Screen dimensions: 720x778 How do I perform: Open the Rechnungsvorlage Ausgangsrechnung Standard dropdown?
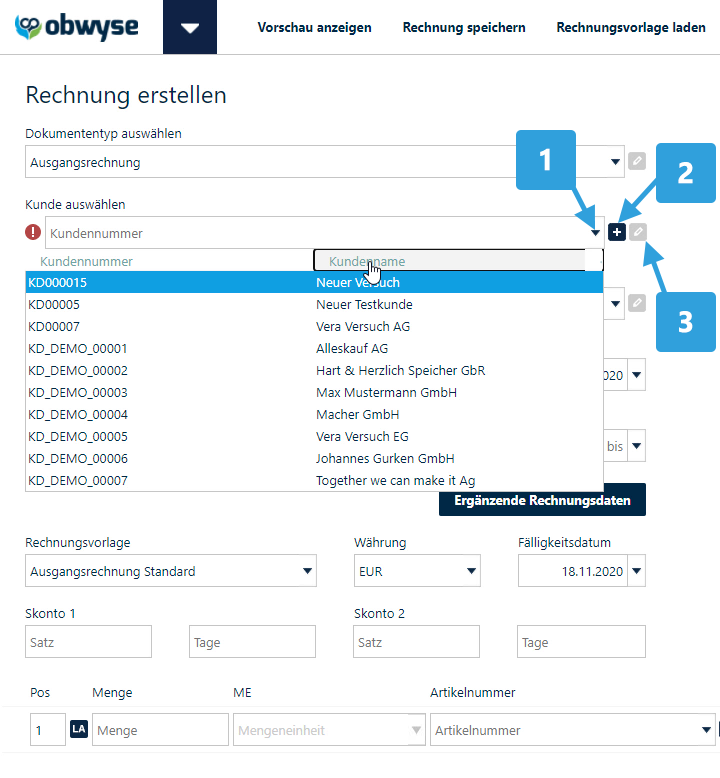tap(171, 571)
